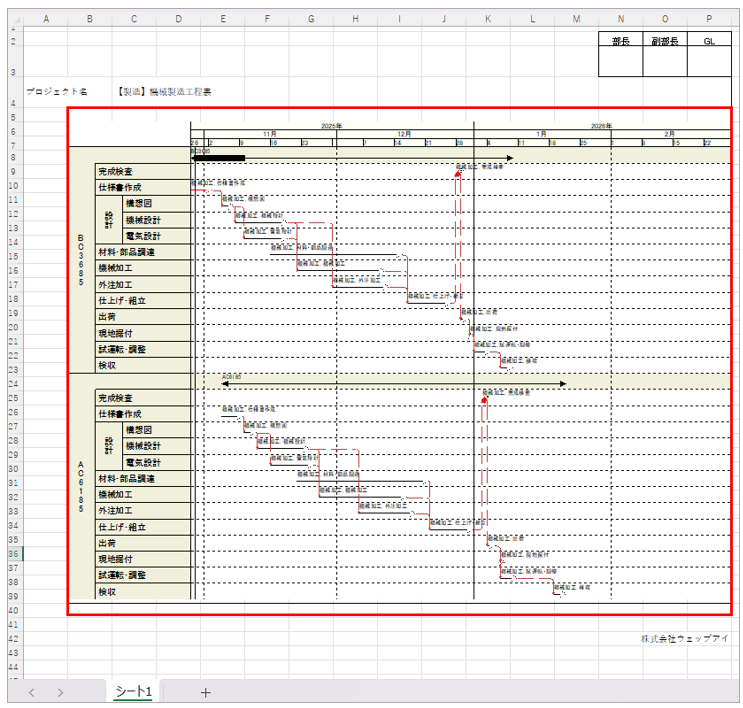
Task: Click the next sheet navigation arrow
Action: click(58, 692)
